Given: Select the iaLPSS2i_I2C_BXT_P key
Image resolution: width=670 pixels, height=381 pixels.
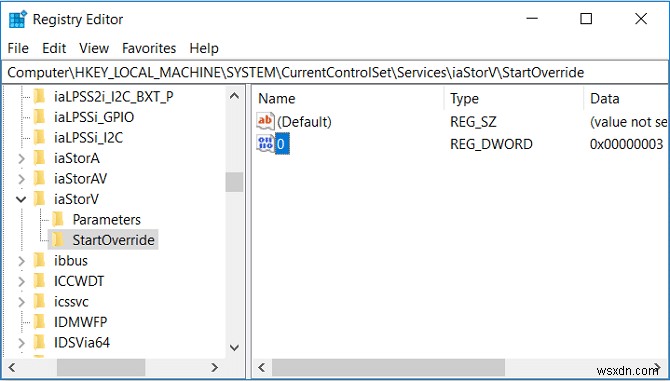Looking at the screenshot, I should [114, 97].
